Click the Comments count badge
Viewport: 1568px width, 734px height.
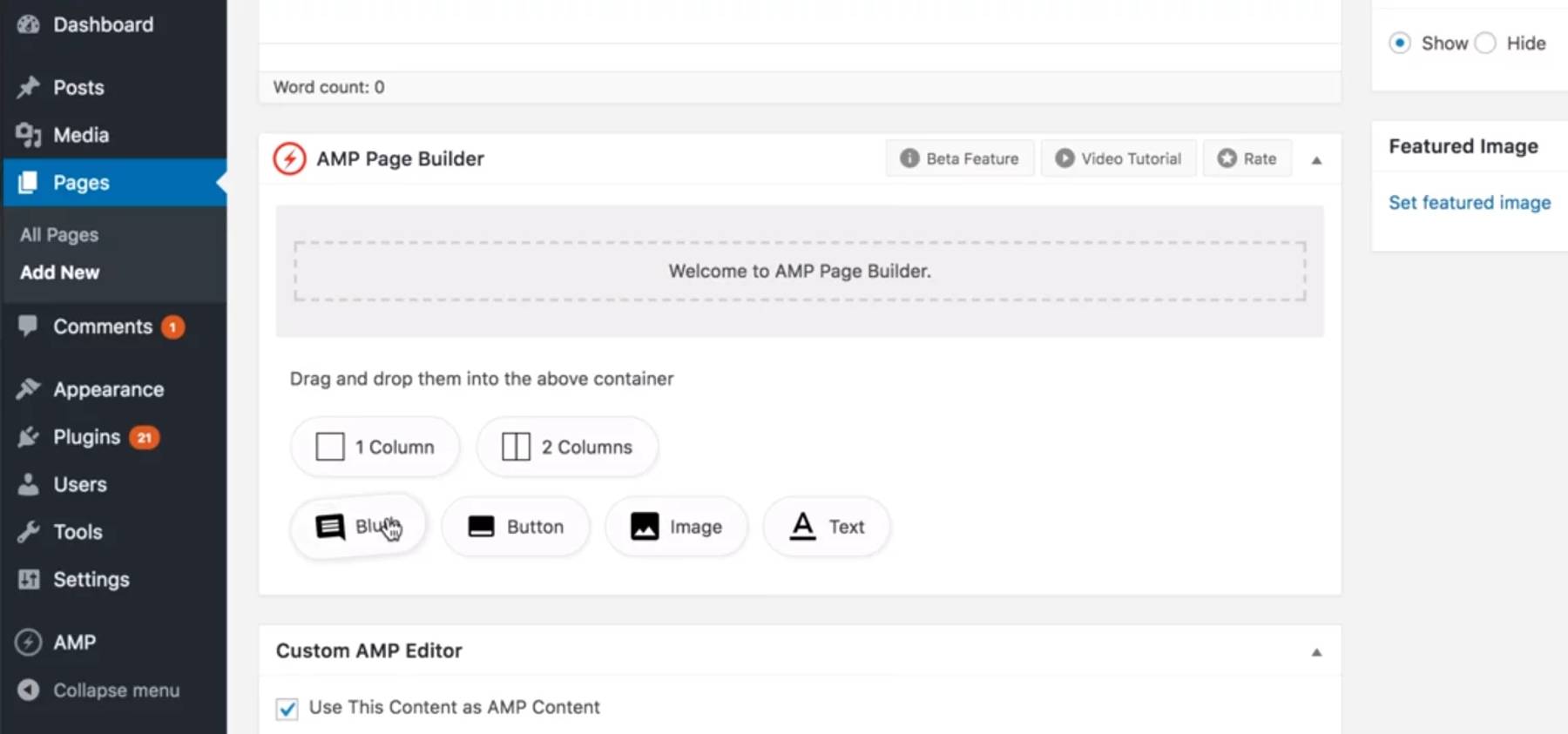coord(172,327)
